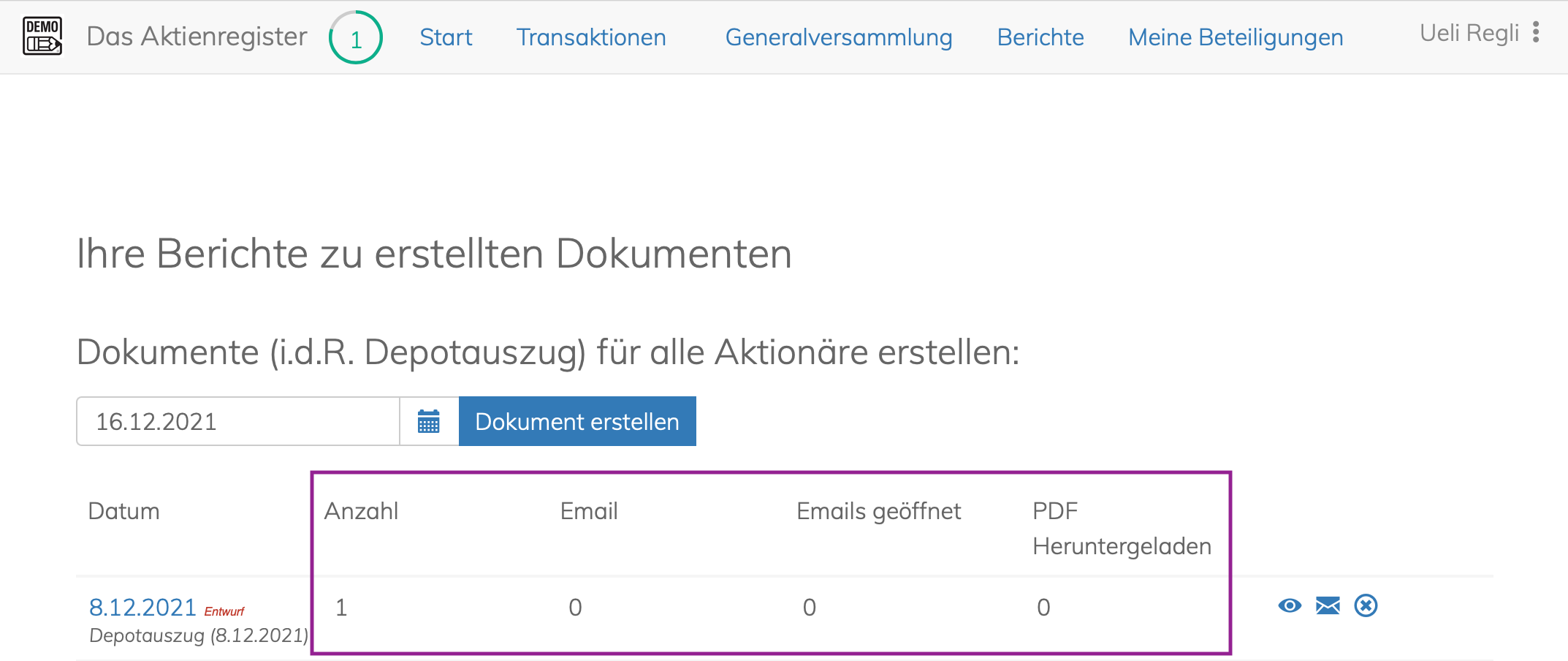Click the Depotauszug (8.12.2021) subtitle

(x=199, y=635)
